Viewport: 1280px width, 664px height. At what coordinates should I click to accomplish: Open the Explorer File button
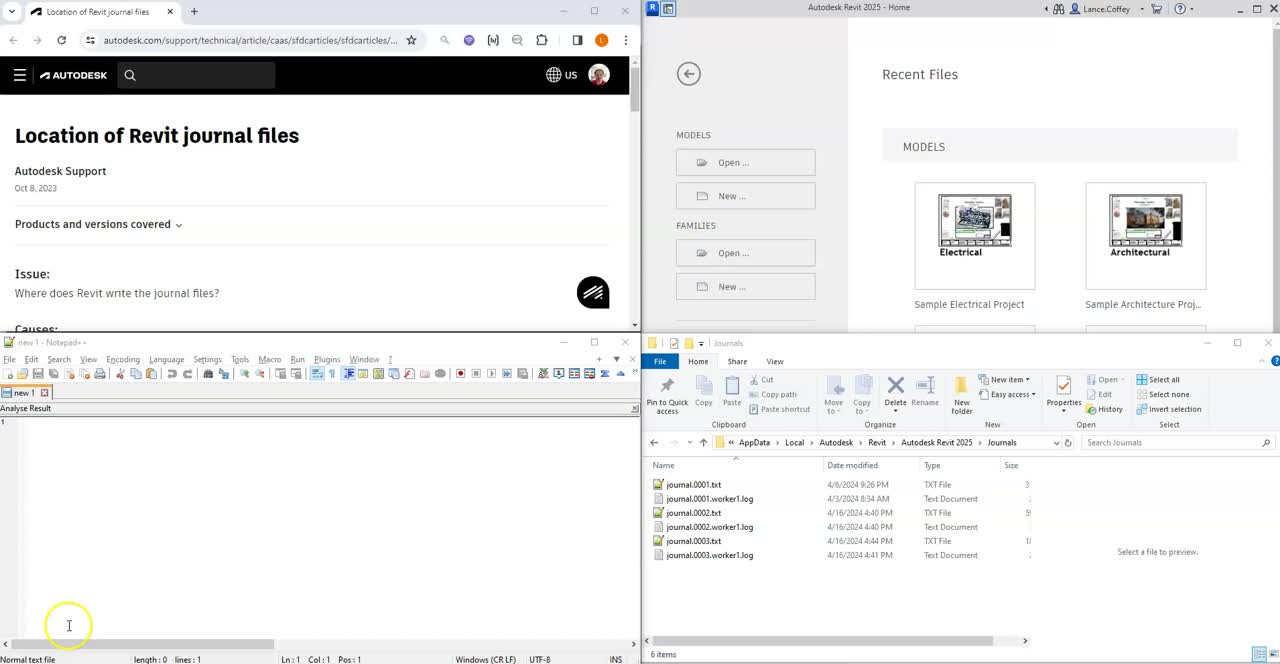point(660,361)
